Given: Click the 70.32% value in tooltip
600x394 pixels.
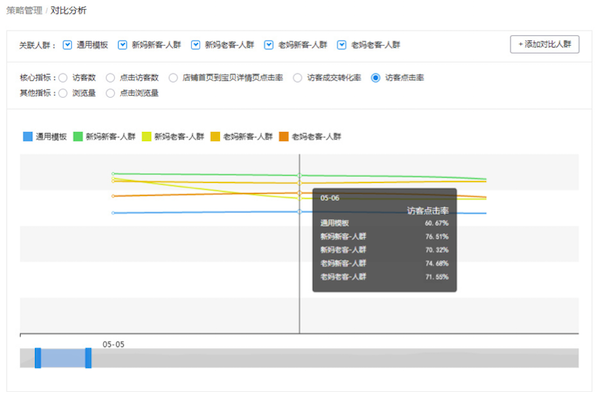Looking at the screenshot, I should point(437,250).
